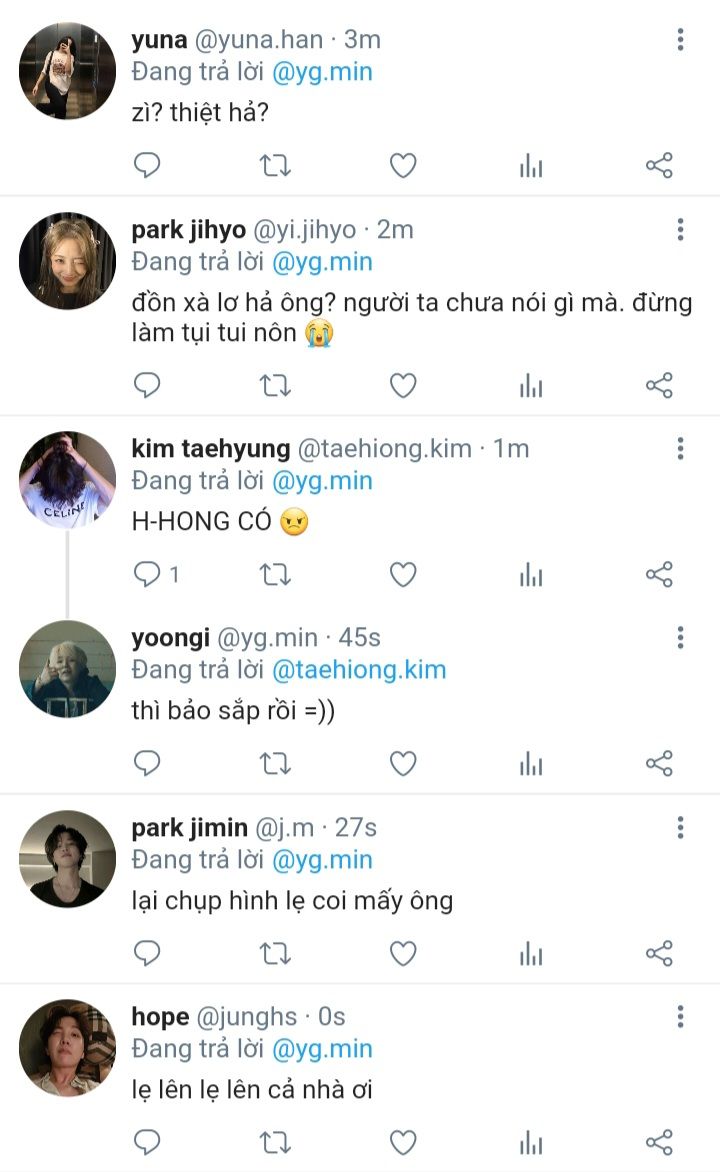
Task: Reply to yuna's tweet
Action: pyautogui.click(x=147, y=165)
